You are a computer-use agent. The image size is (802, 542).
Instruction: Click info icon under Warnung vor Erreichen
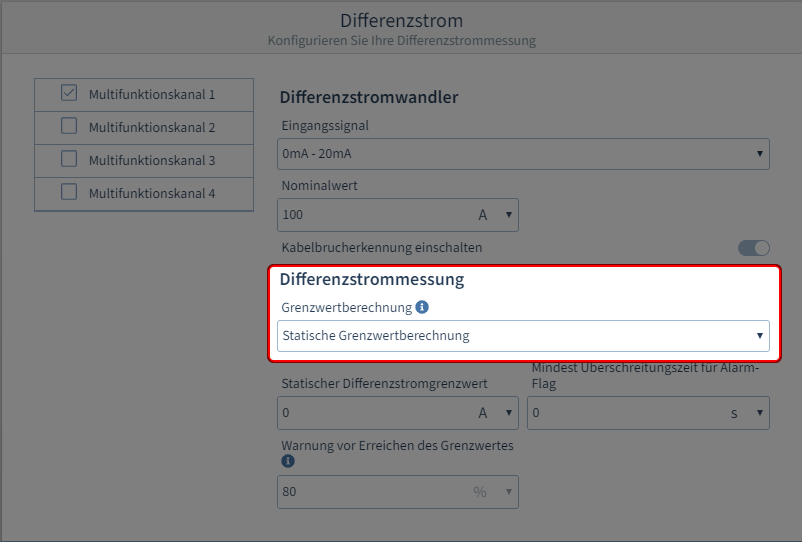click(288, 461)
